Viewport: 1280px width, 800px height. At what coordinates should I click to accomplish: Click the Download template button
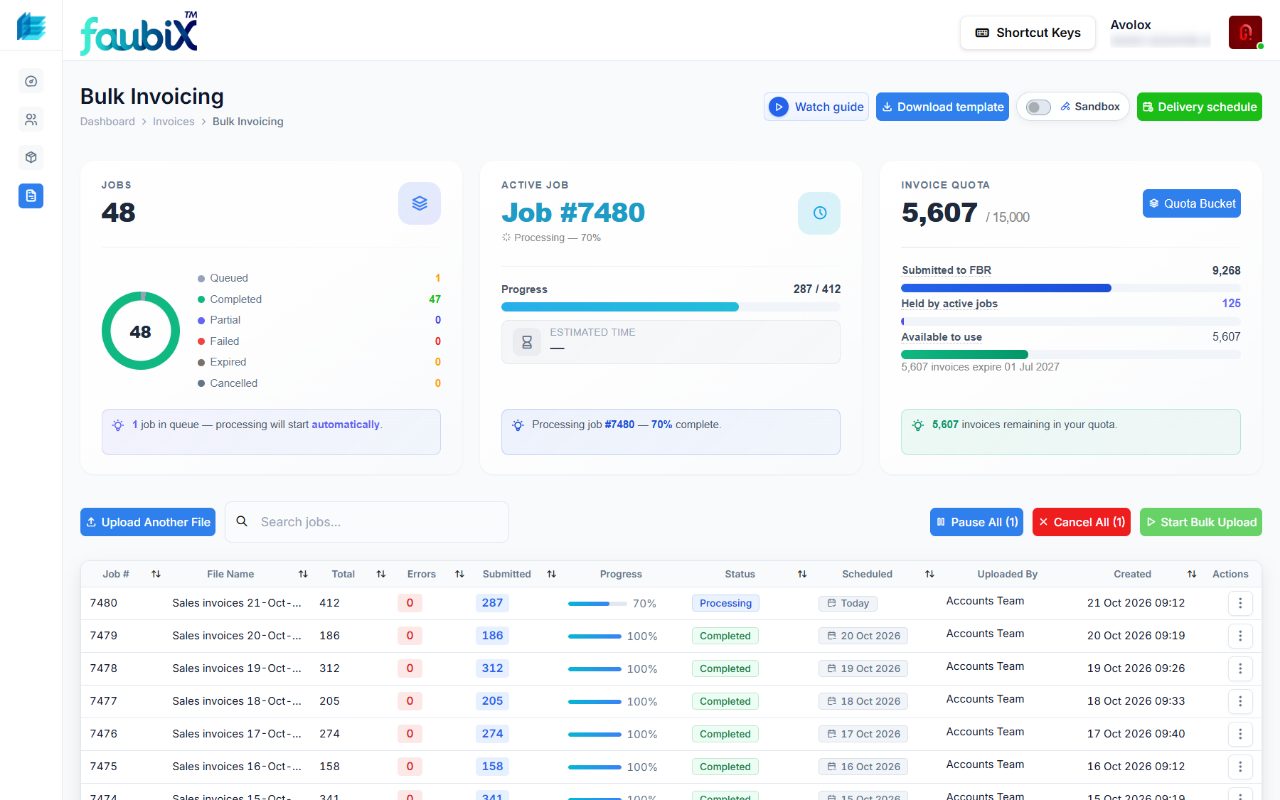(x=942, y=107)
